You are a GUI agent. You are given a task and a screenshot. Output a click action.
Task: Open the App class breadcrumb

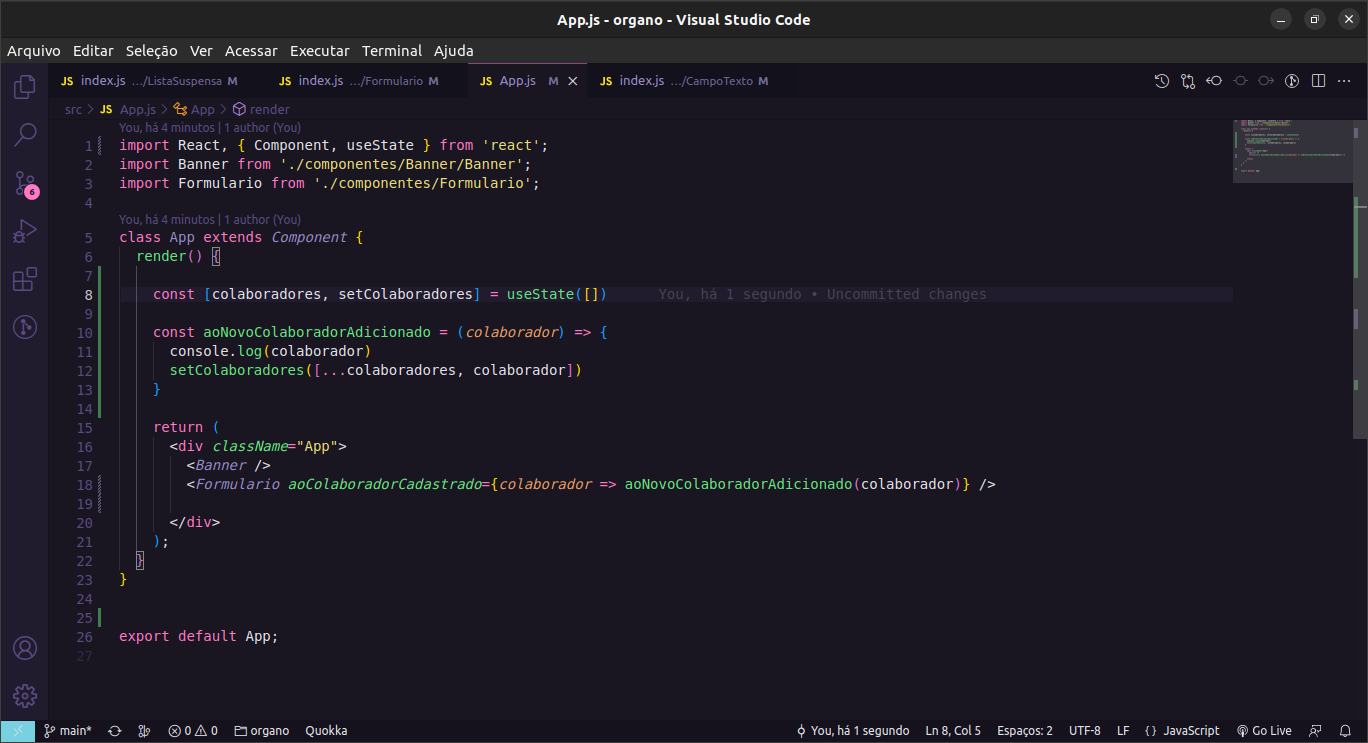194,110
